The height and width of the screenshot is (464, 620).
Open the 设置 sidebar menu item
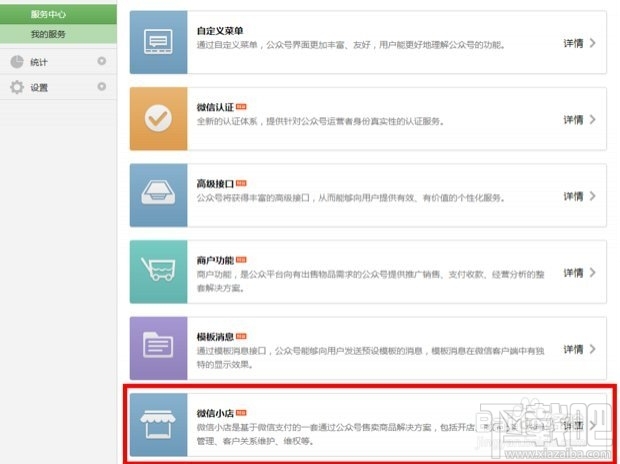point(58,87)
